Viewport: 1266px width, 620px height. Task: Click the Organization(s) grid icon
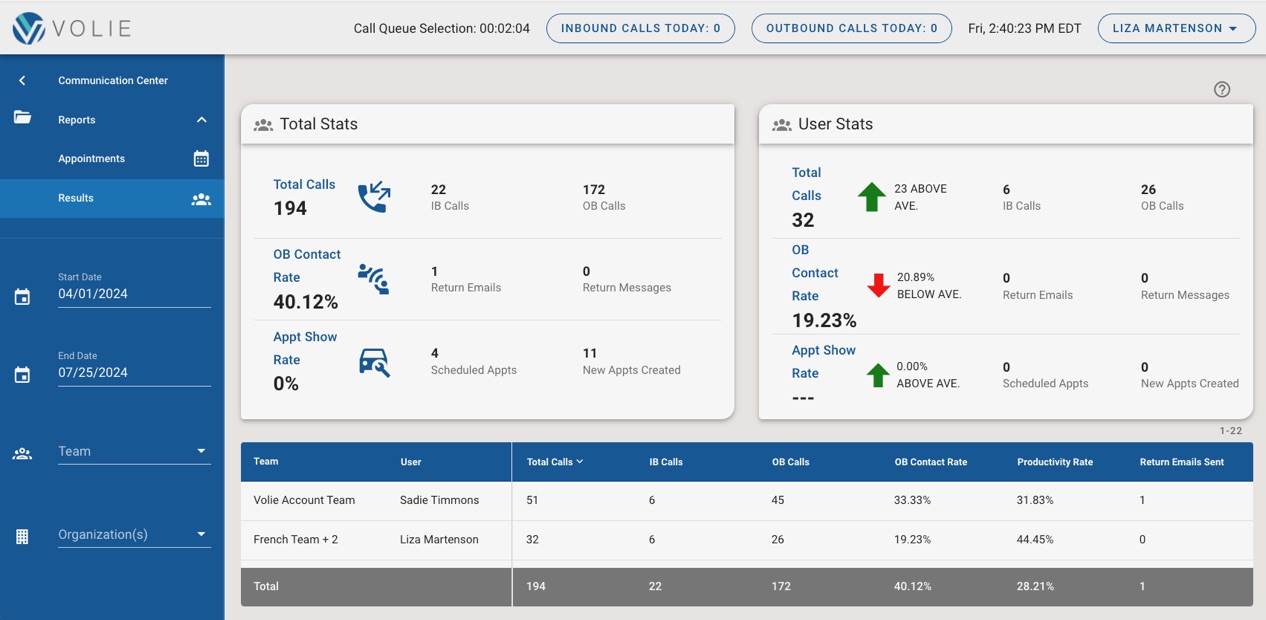(22, 536)
